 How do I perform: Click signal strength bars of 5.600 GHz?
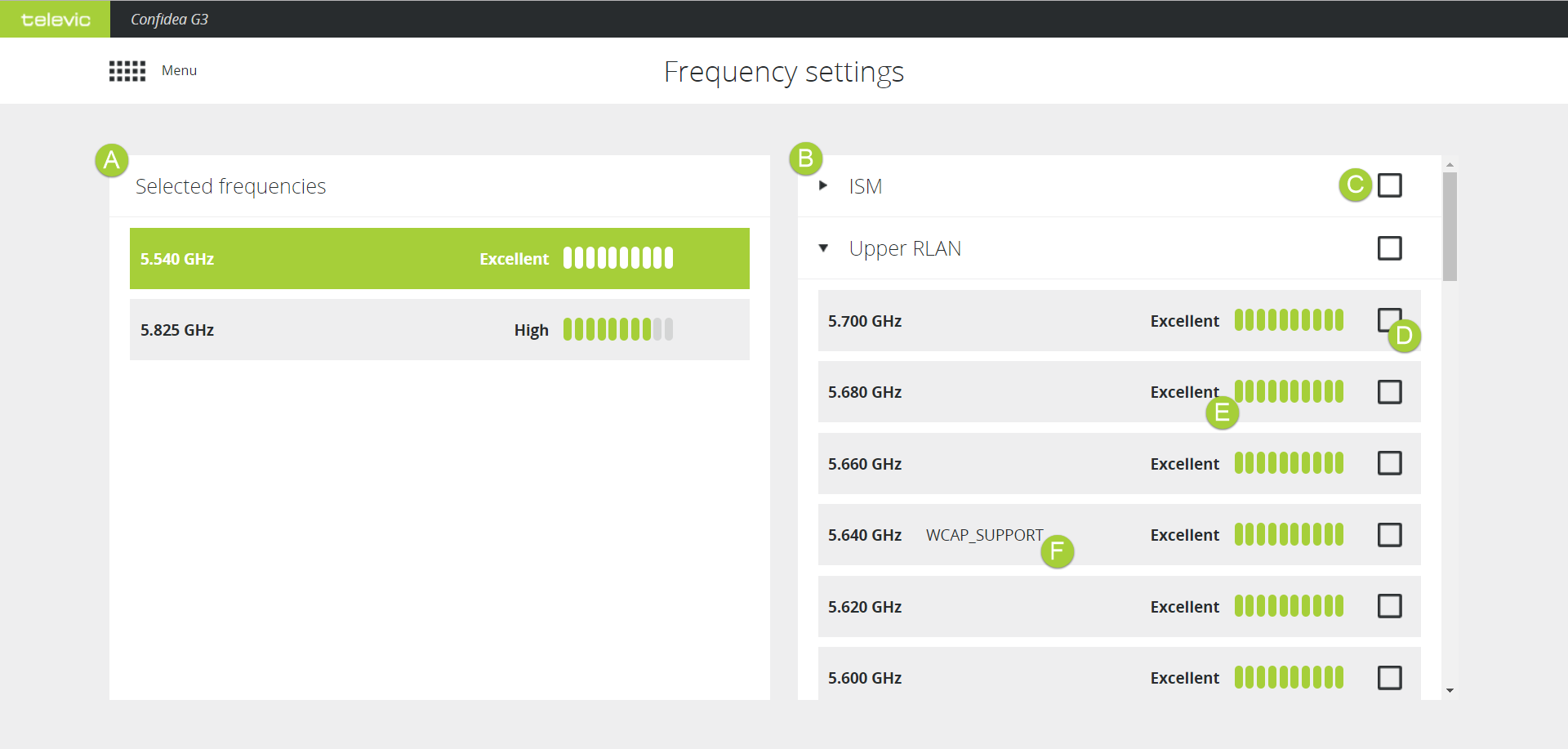[1288, 677]
